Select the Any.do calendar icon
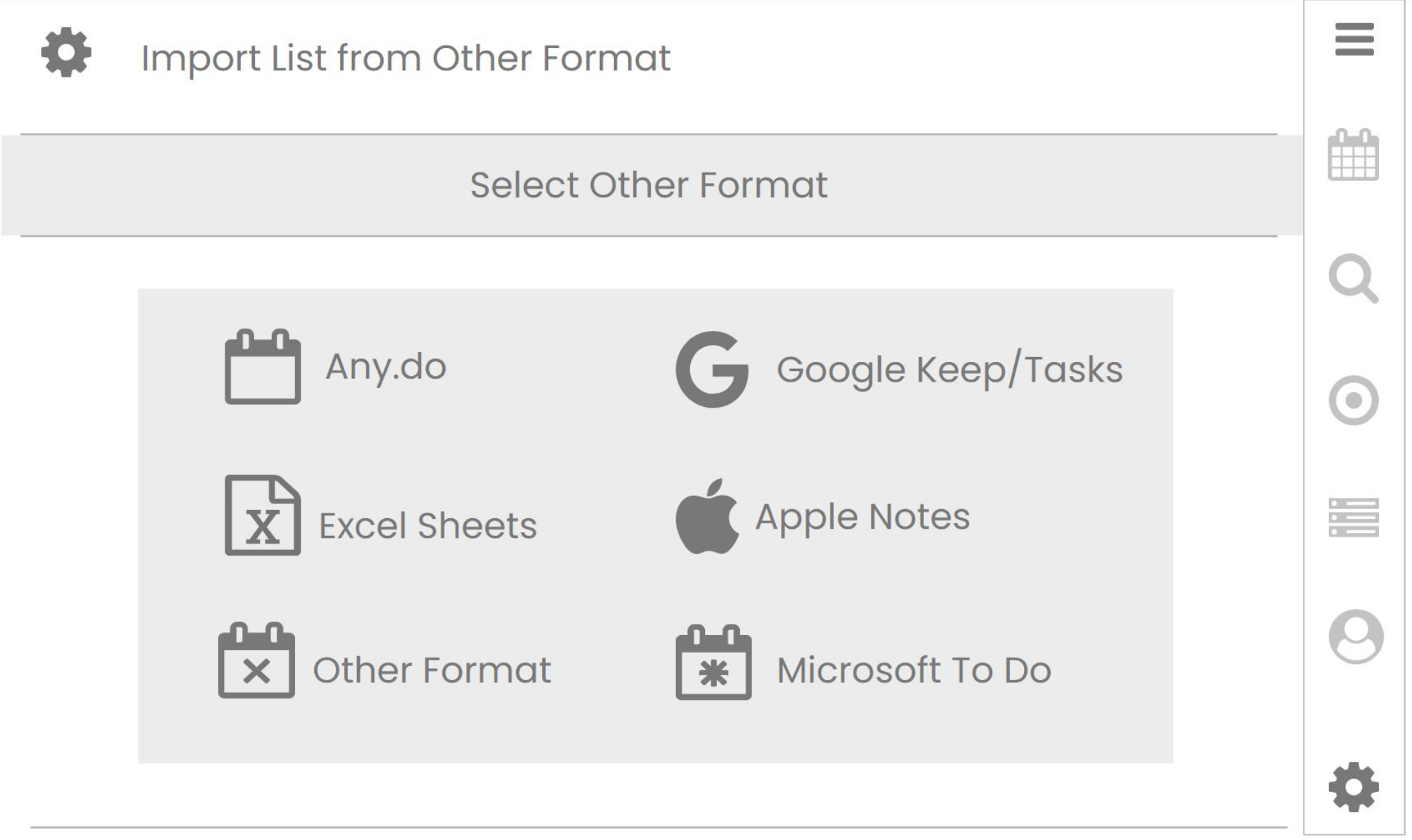Image resolution: width=1412 pixels, height=840 pixels. pos(263,366)
